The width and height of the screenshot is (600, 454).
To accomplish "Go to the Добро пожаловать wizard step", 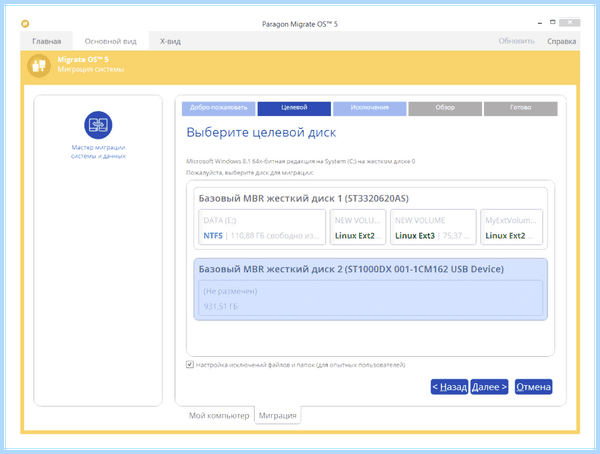I will pos(218,108).
